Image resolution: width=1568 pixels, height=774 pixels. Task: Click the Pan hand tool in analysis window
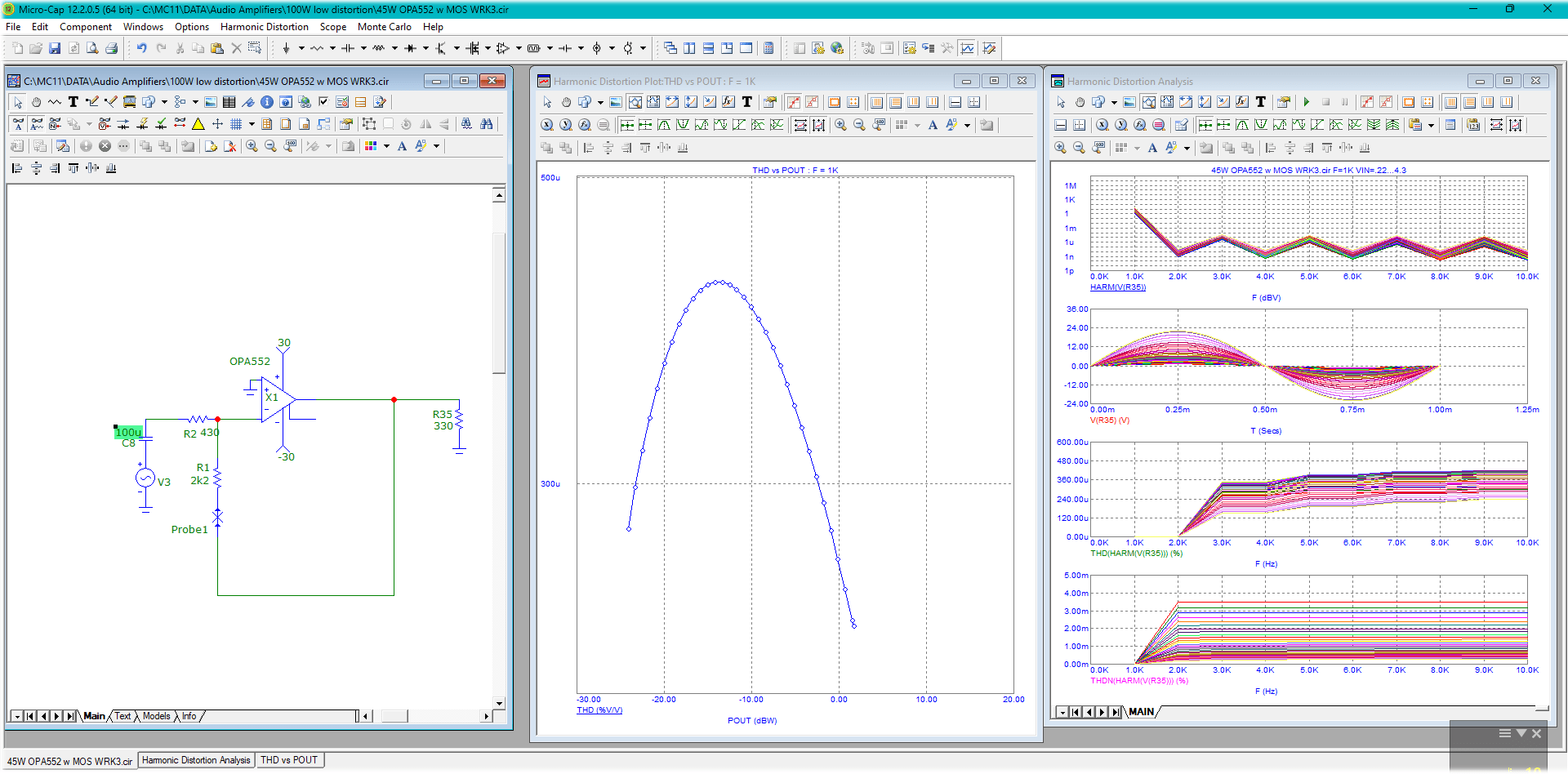point(1080,102)
